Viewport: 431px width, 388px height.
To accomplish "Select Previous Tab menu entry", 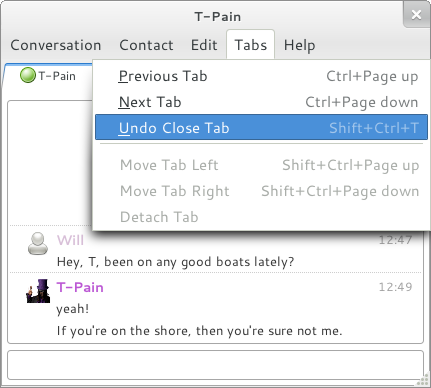I will coord(261,76).
